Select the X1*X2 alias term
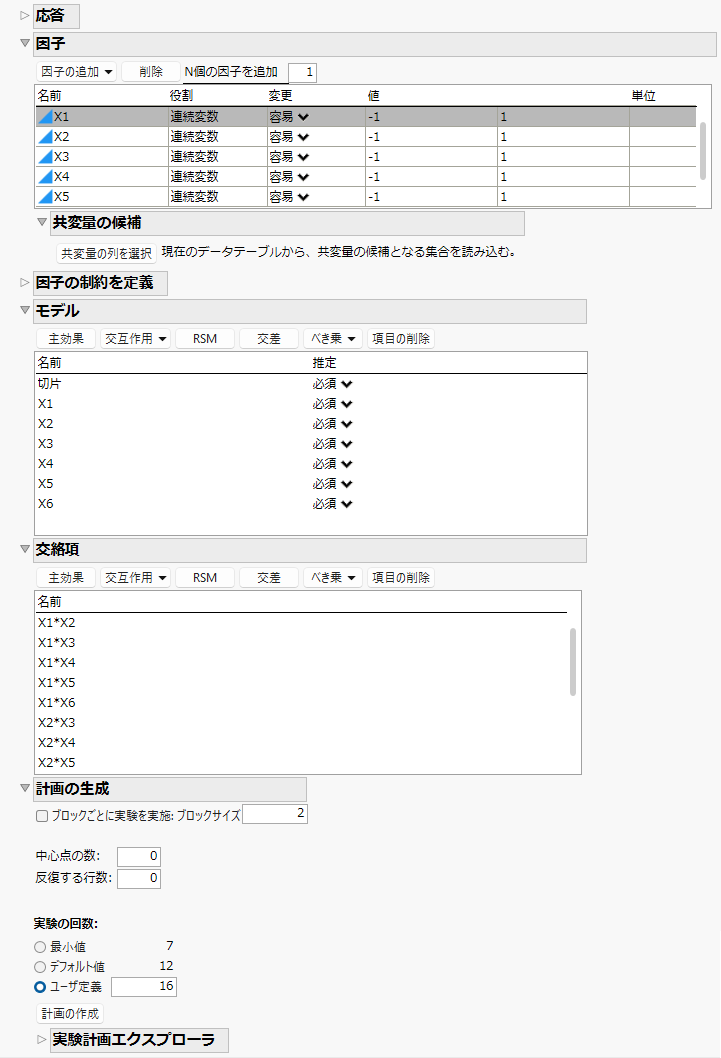Image resolution: width=721 pixels, height=1058 pixels. 57,623
